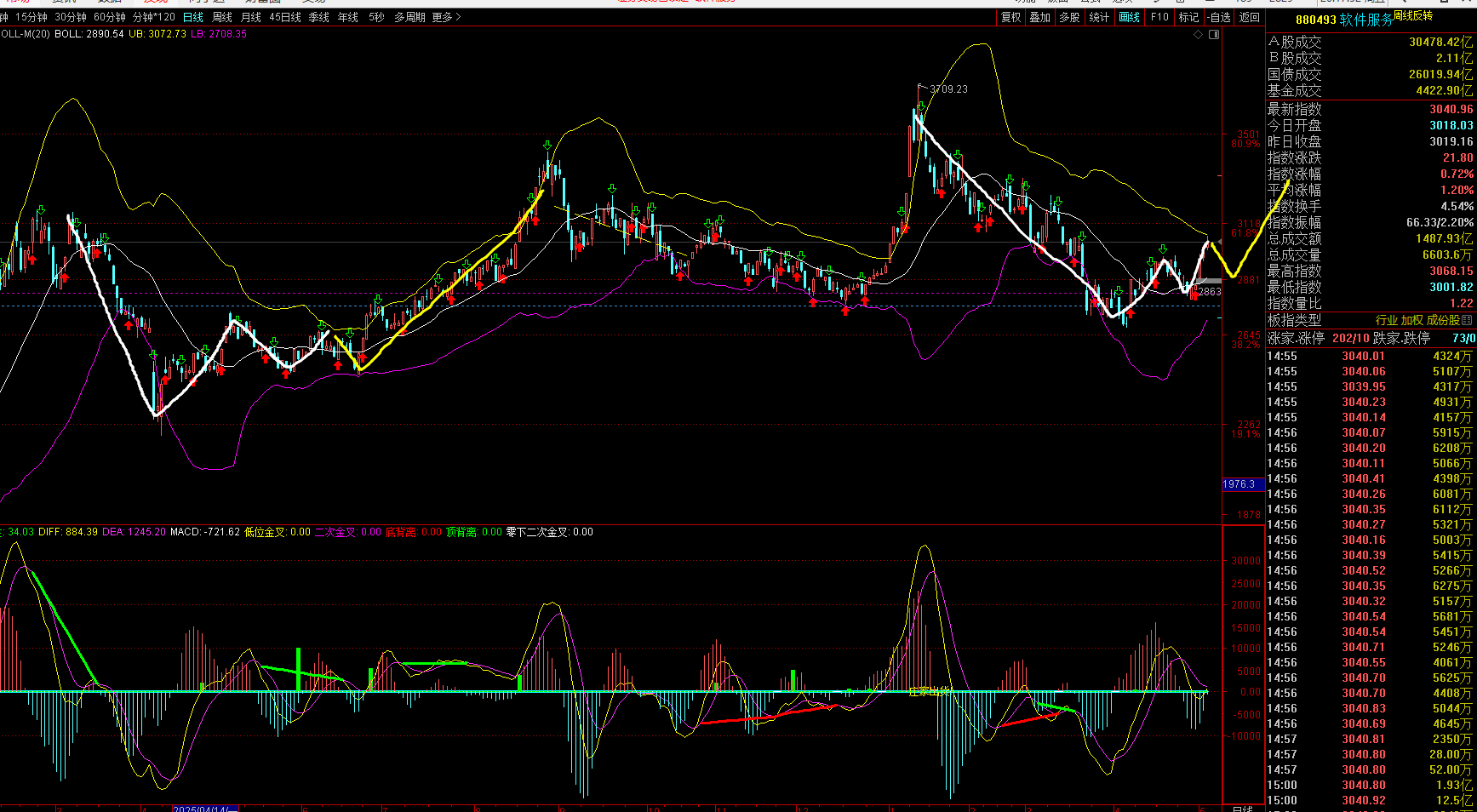Select the 分钟*120 period tab
The width and height of the screenshot is (1477, 812).
pyautogui.click(x=154, y=17)
